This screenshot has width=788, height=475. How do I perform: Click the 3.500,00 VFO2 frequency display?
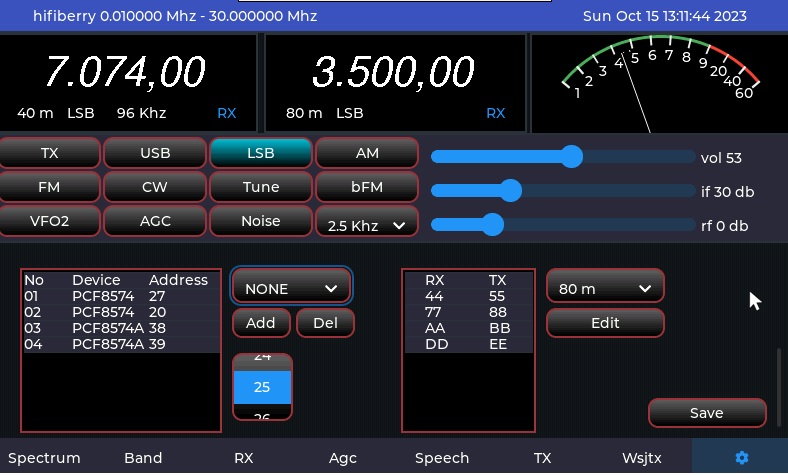(393, 72)
